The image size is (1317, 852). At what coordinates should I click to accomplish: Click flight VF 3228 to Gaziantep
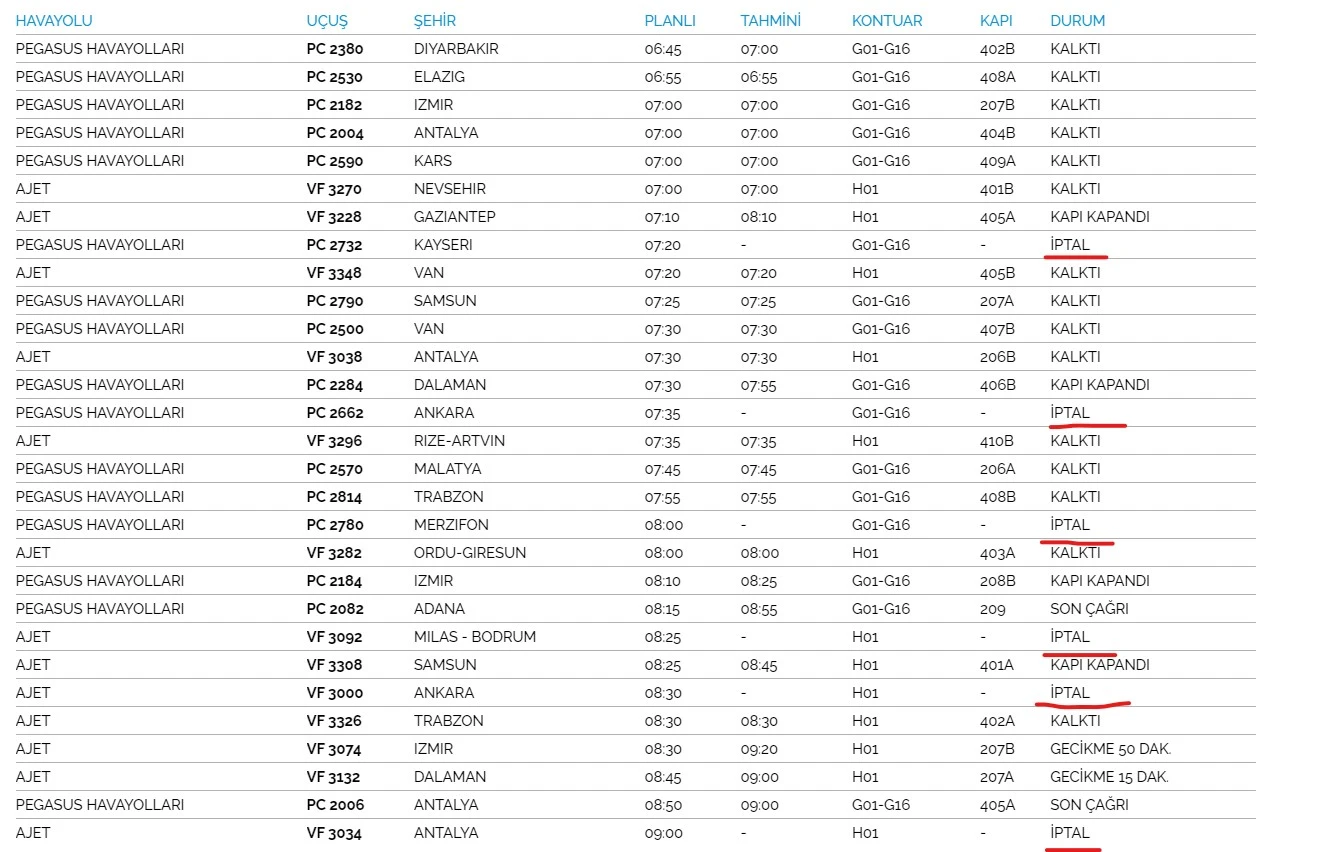click(334, 216)
